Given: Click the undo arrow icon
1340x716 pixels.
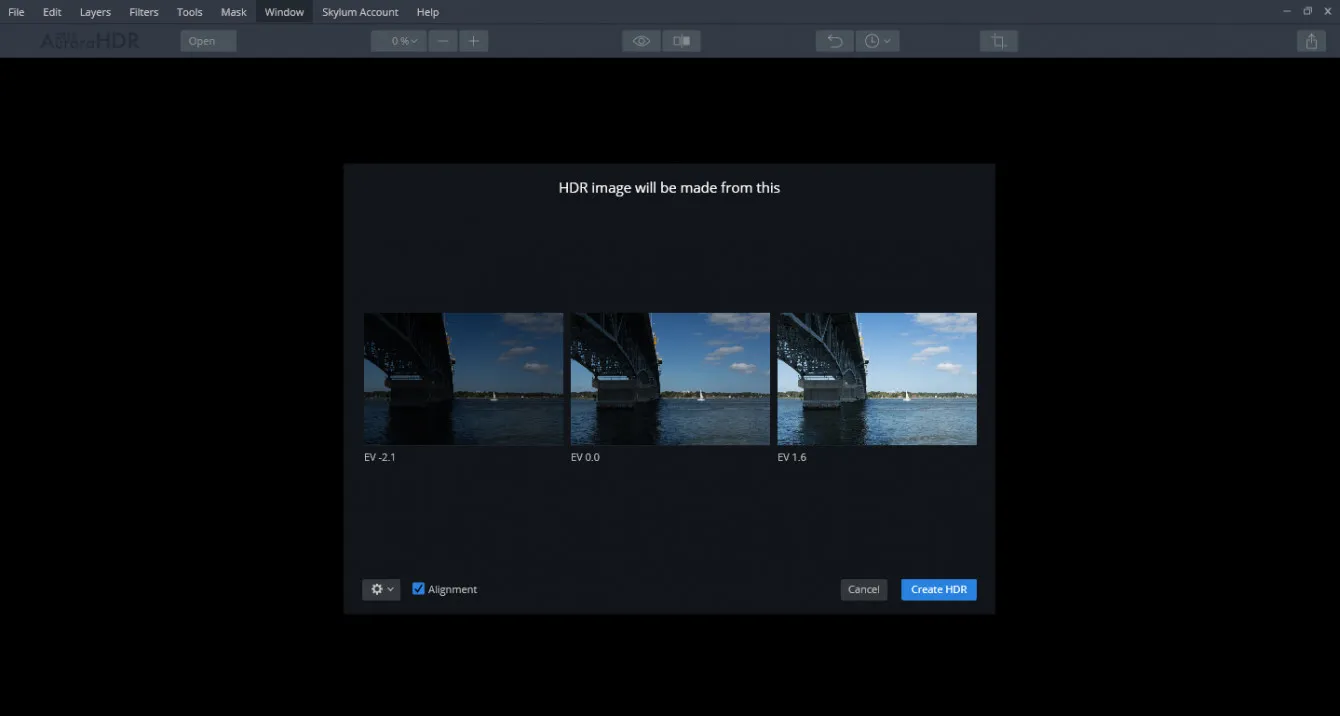Looking at the screenshot, I should [834, 41].
